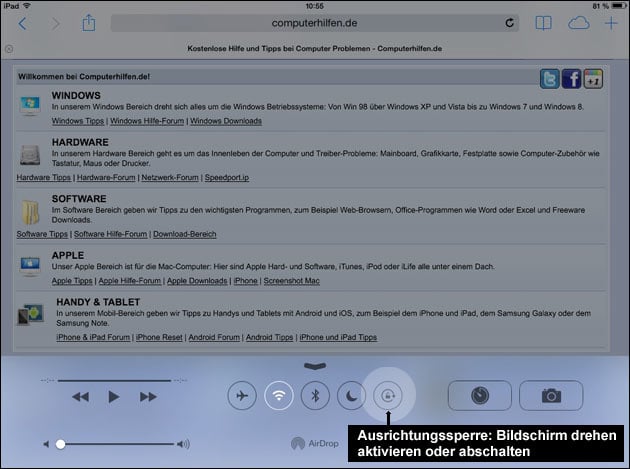The width and height of the screenshot is (630, 469).
Task: Skip forward to next track
Action: pos(148,397)
